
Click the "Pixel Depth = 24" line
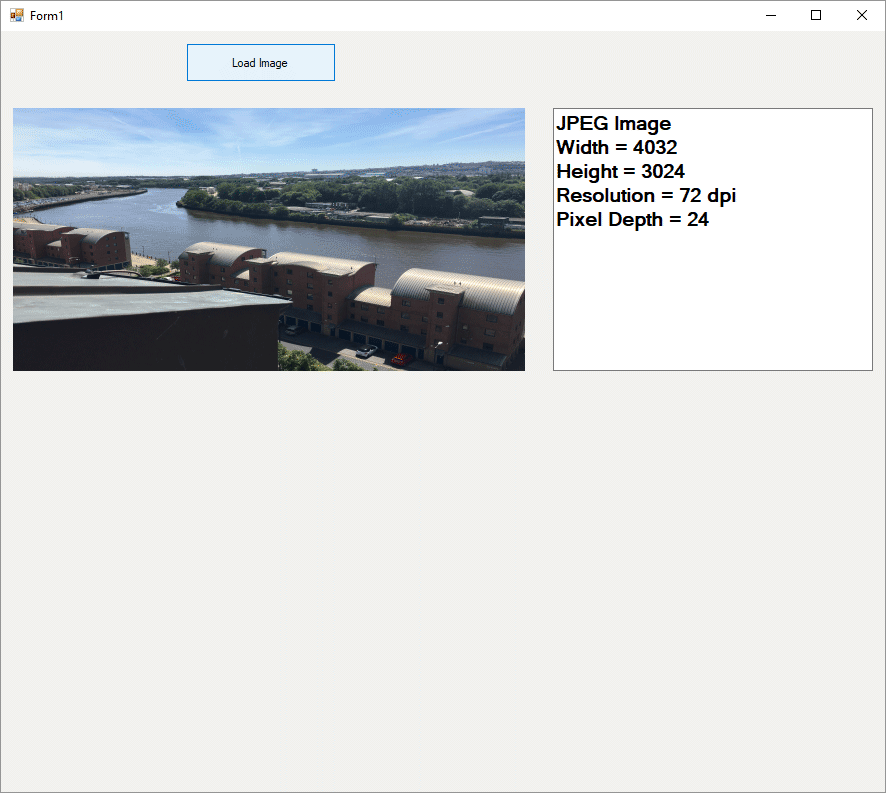point(632,220)
